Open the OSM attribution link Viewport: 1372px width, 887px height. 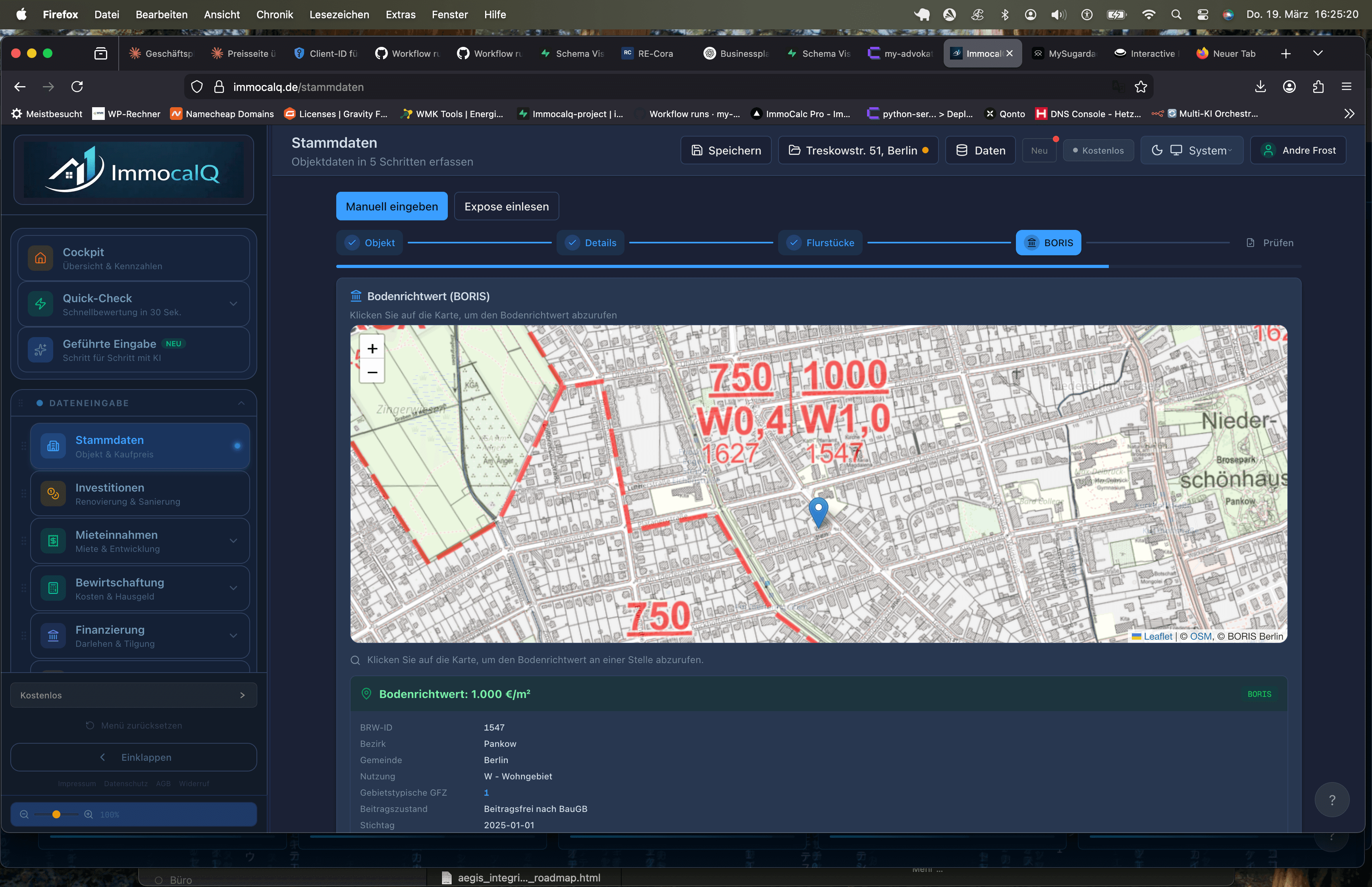tap(1200, 636)
